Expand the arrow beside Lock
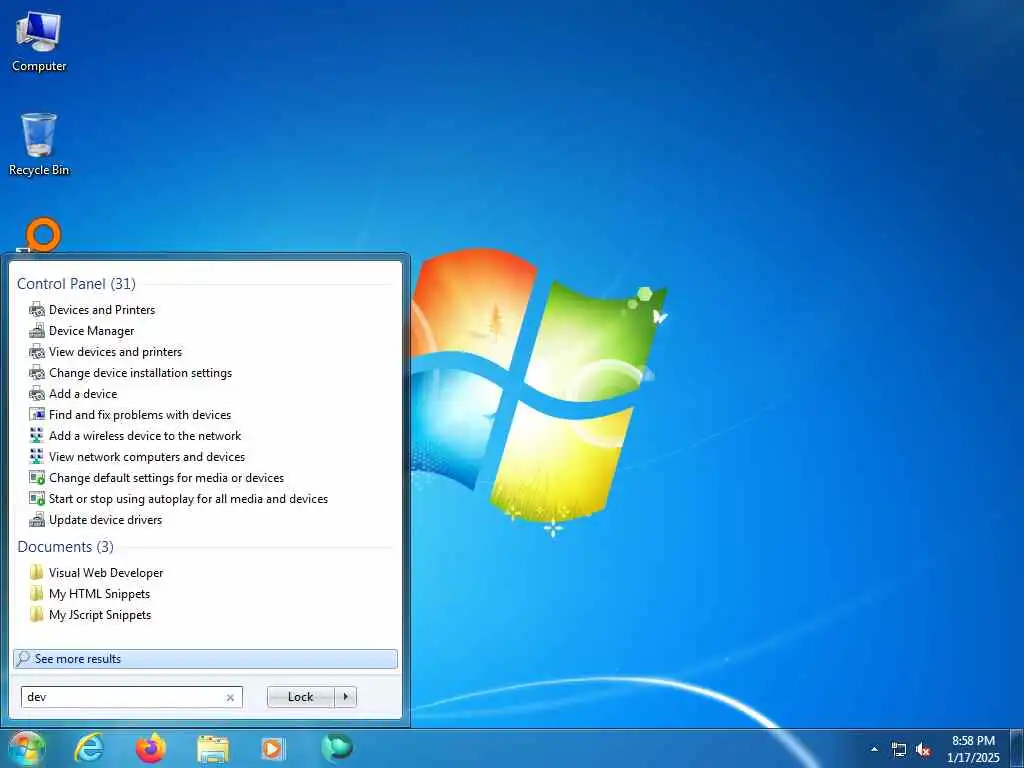The width and height of the screenshot is (1024, 768). 345,697
